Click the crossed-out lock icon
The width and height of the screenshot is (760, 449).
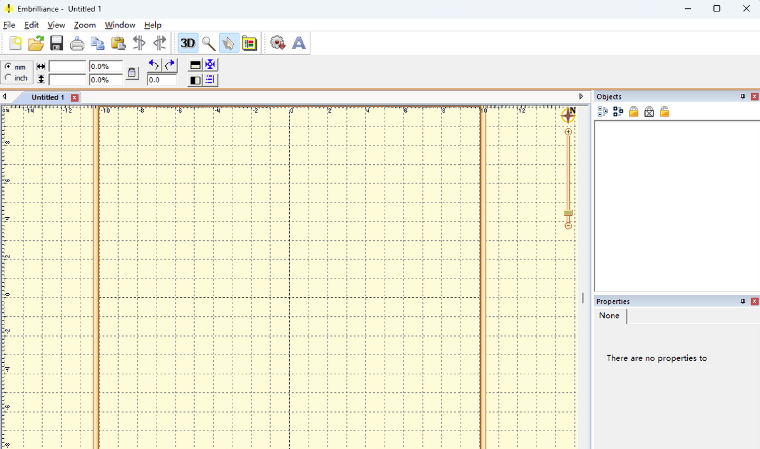coord(649,112)
